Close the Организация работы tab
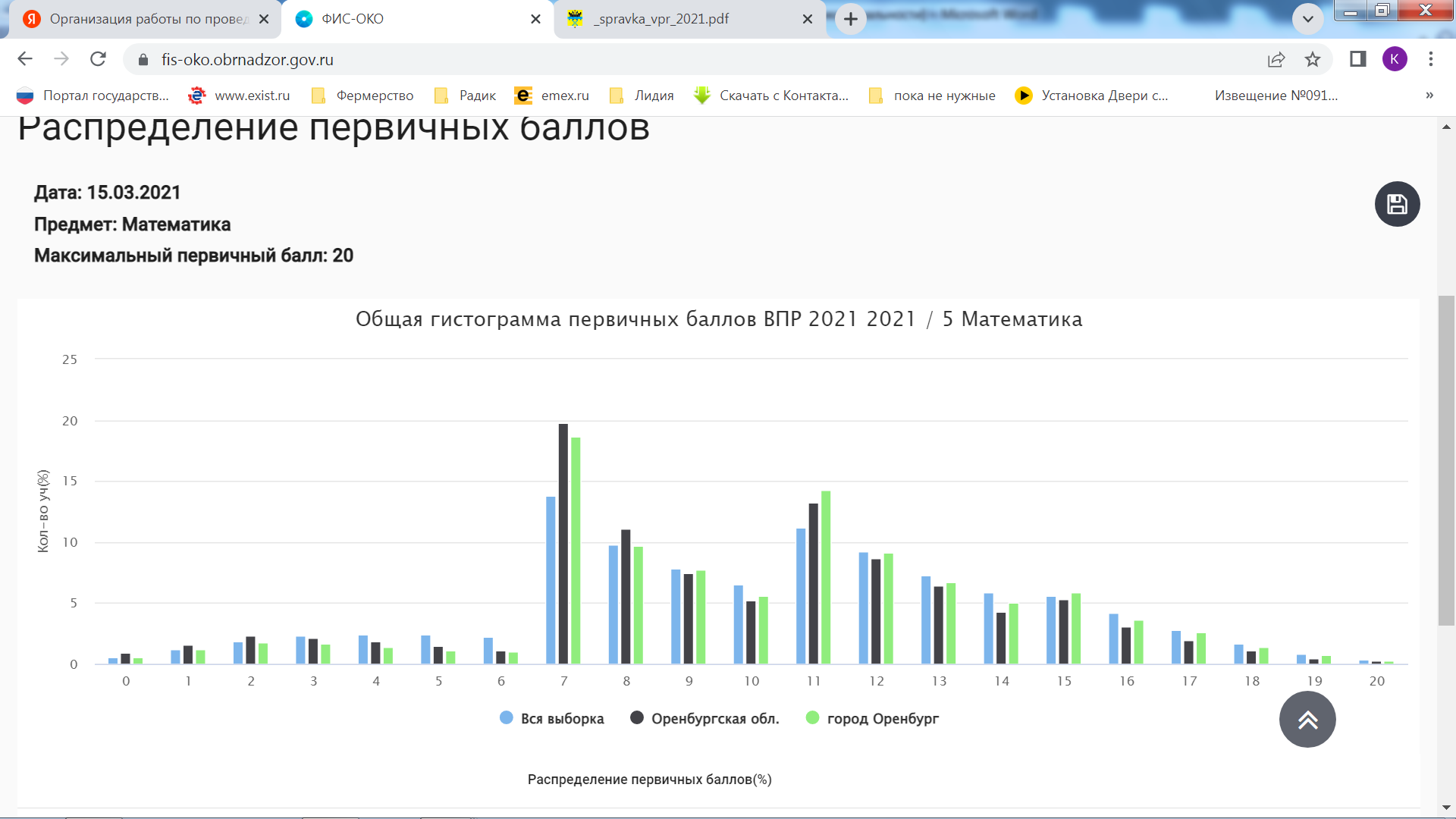The width and height of the screenshot is (1456, 819). click(x=264, y=19)
